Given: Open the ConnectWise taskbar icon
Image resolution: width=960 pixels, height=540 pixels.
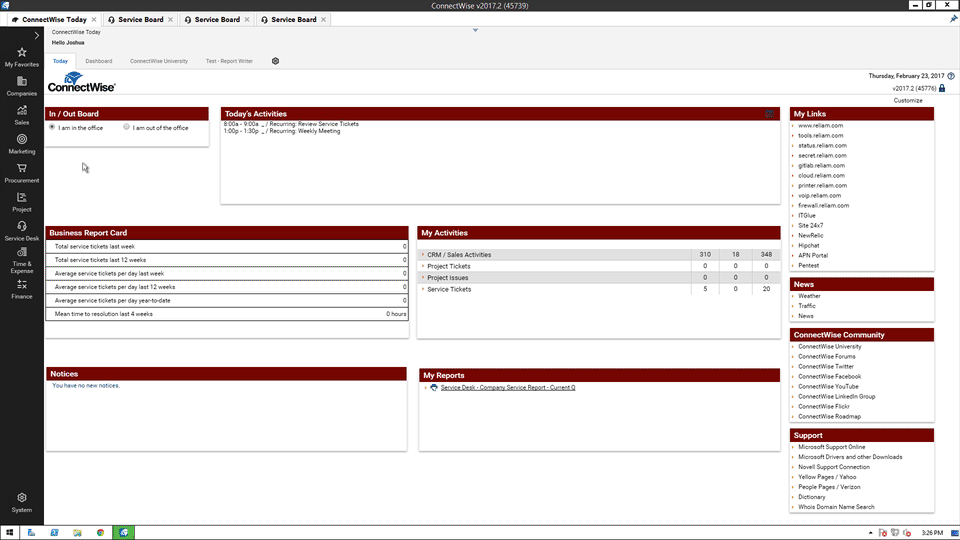Looking at the screenshot, I should 124,533.
